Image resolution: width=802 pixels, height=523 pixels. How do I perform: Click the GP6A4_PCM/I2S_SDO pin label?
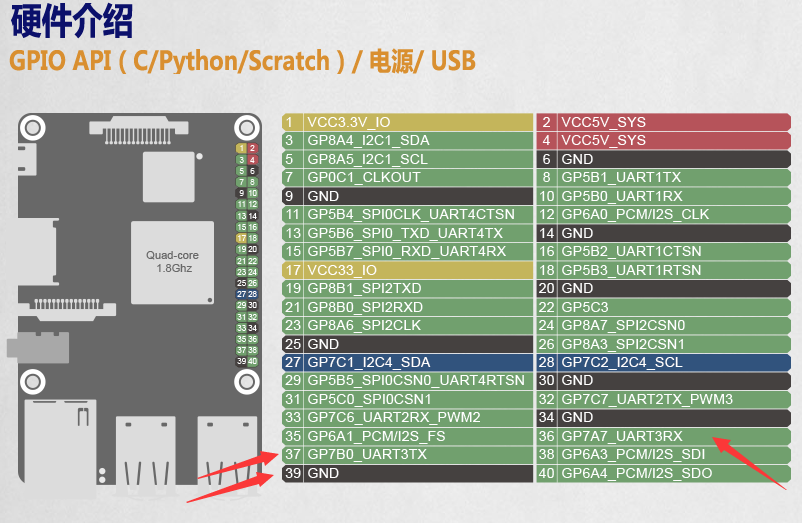pos(637,473)
